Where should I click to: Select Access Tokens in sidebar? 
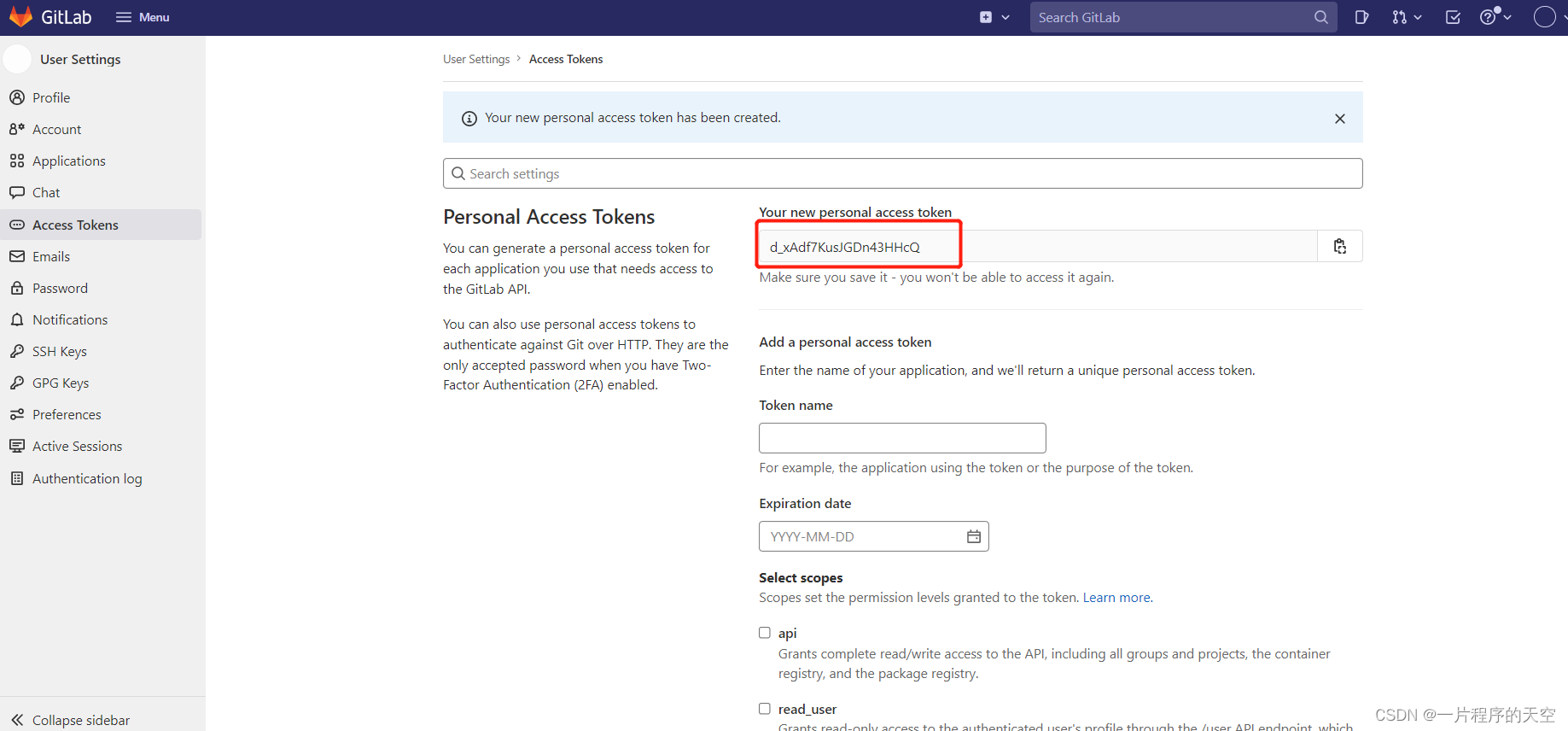101,225
